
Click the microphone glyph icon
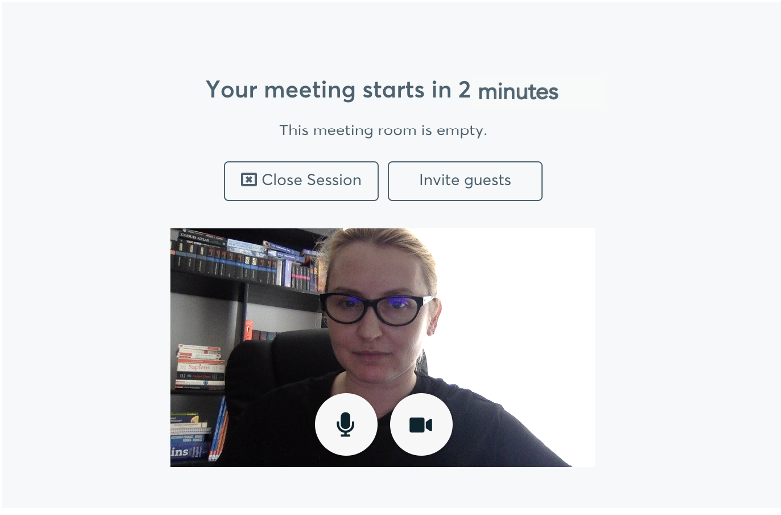pyautogui.click(x=346, y=424)
